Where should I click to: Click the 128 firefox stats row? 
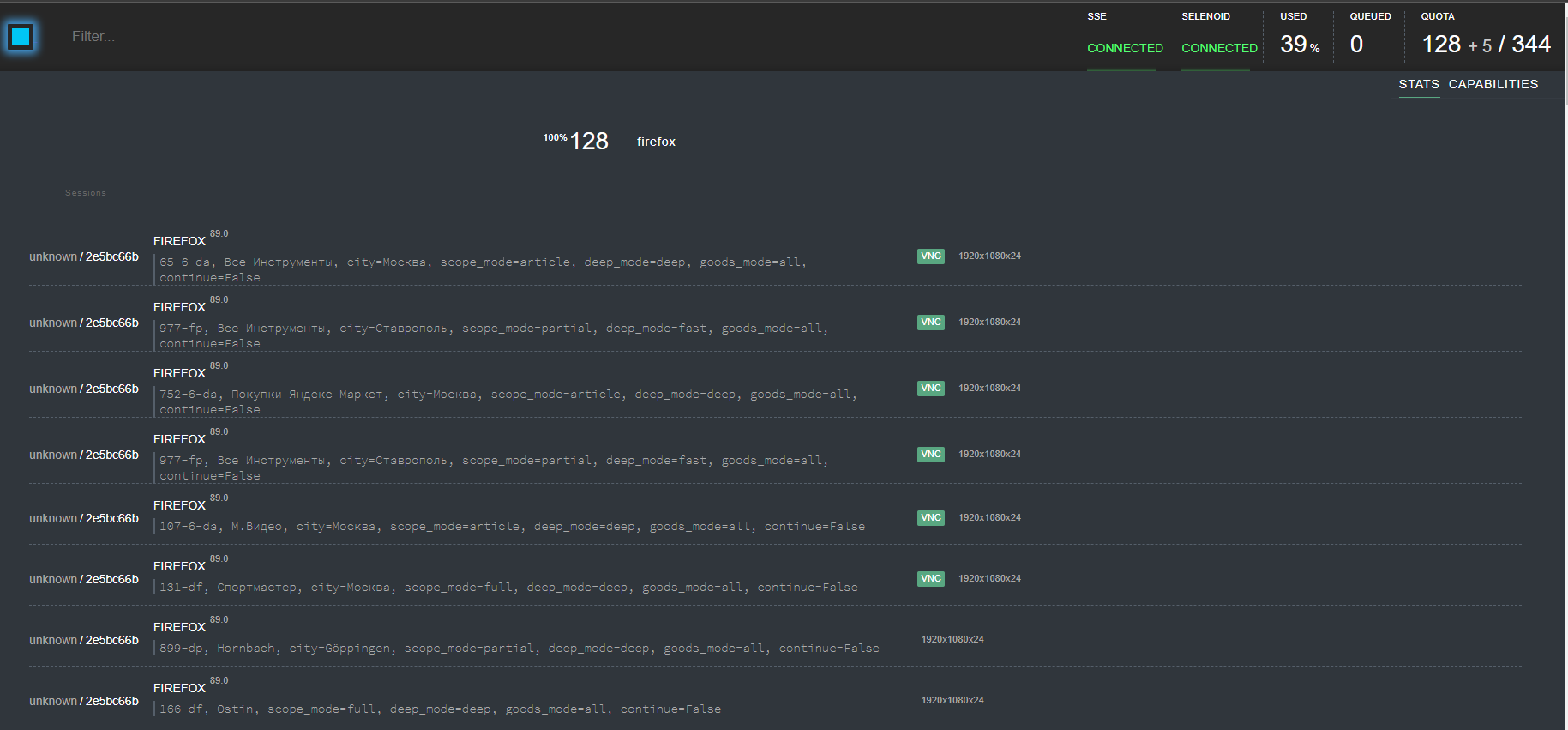point(775,142)
